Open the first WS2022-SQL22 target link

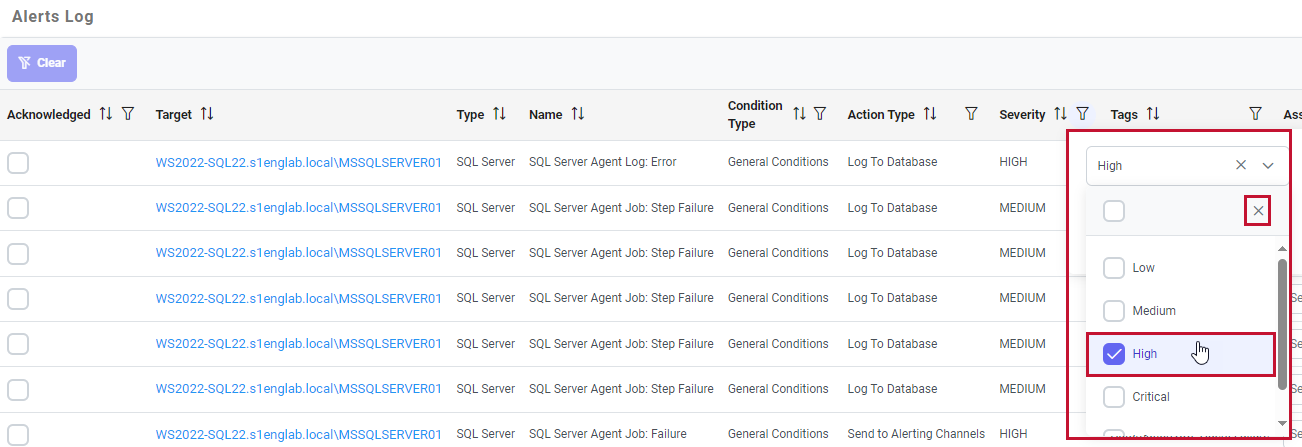coord(298,162)
